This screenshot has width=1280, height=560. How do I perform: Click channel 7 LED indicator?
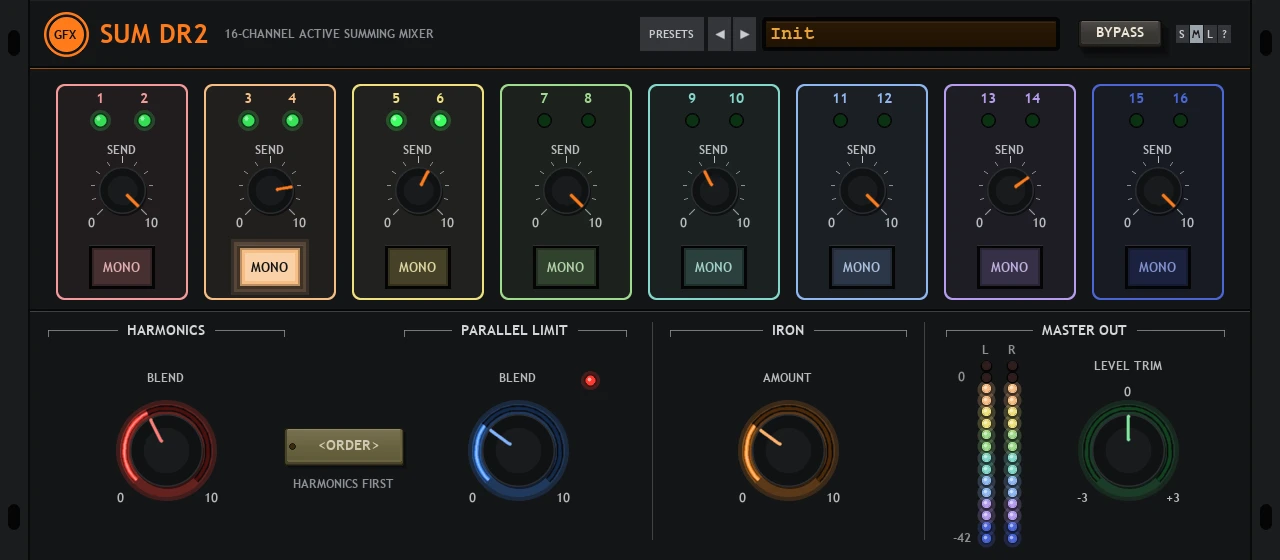click(x=544, y=121)
